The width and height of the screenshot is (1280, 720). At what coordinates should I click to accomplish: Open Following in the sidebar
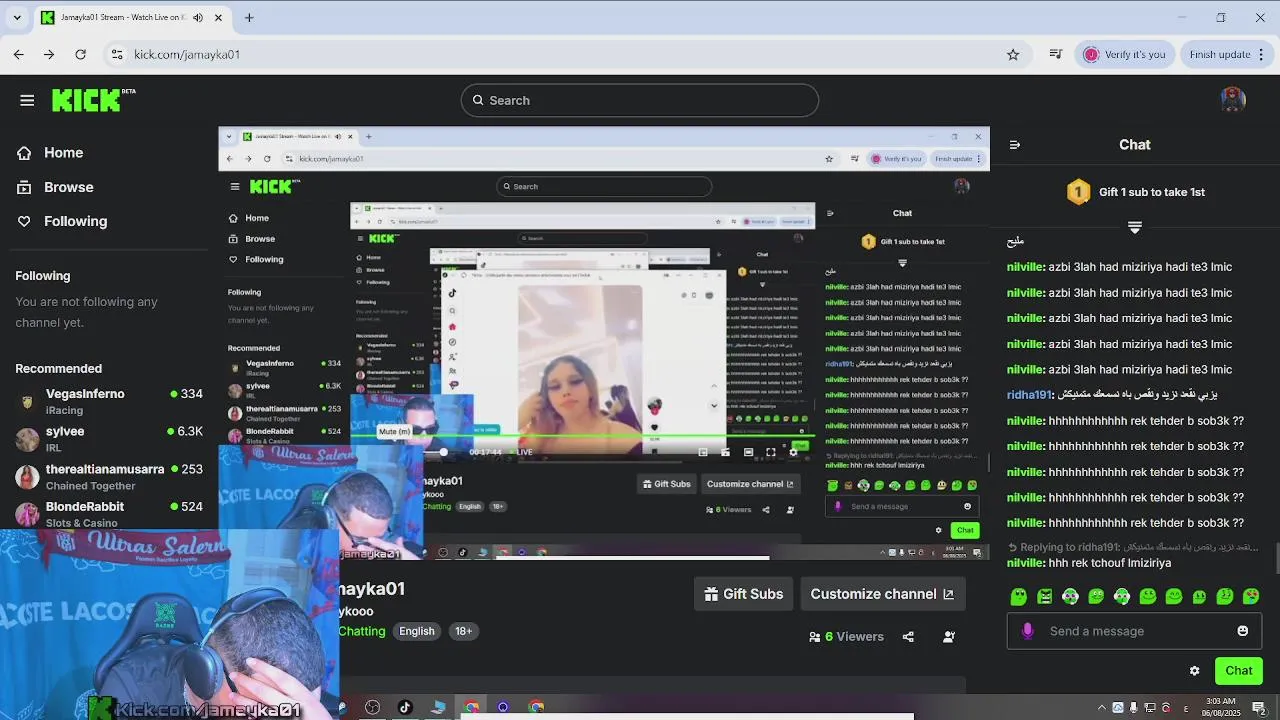click(x=62, y=221)
